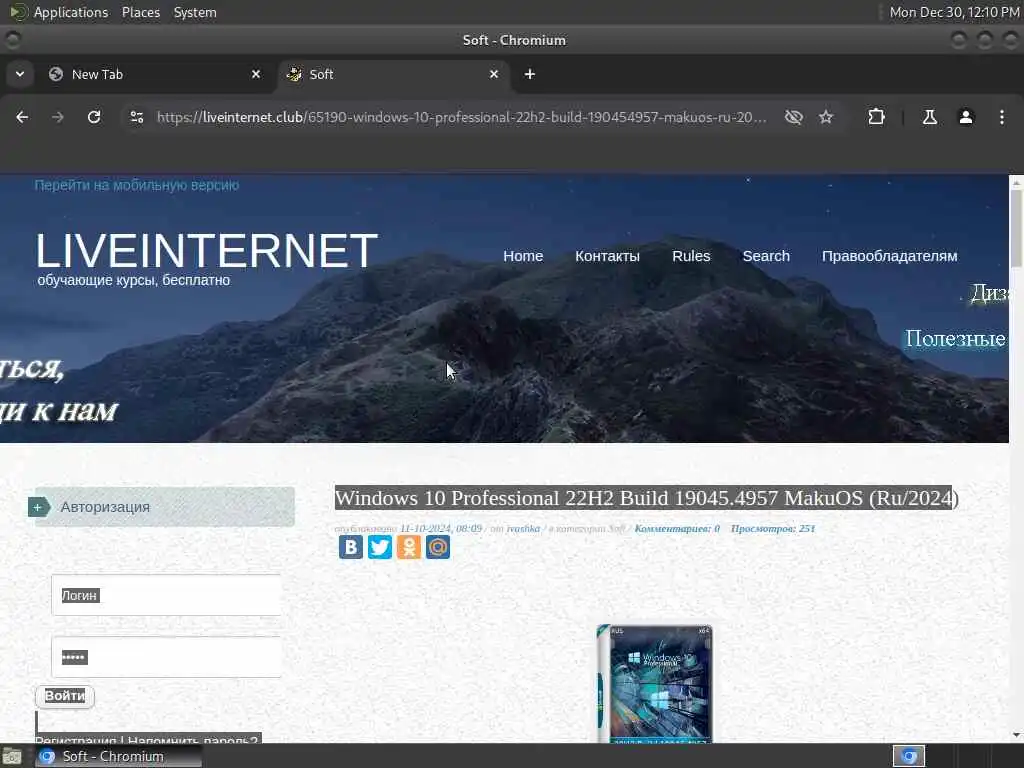Select Soft - Chromium taskbar entry
The image size is (1024, 768).
118,756
